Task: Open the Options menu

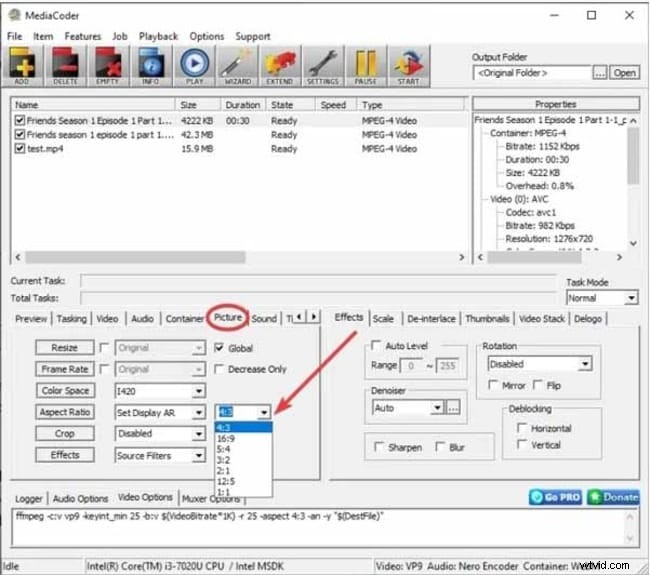Action: [206, 36]
